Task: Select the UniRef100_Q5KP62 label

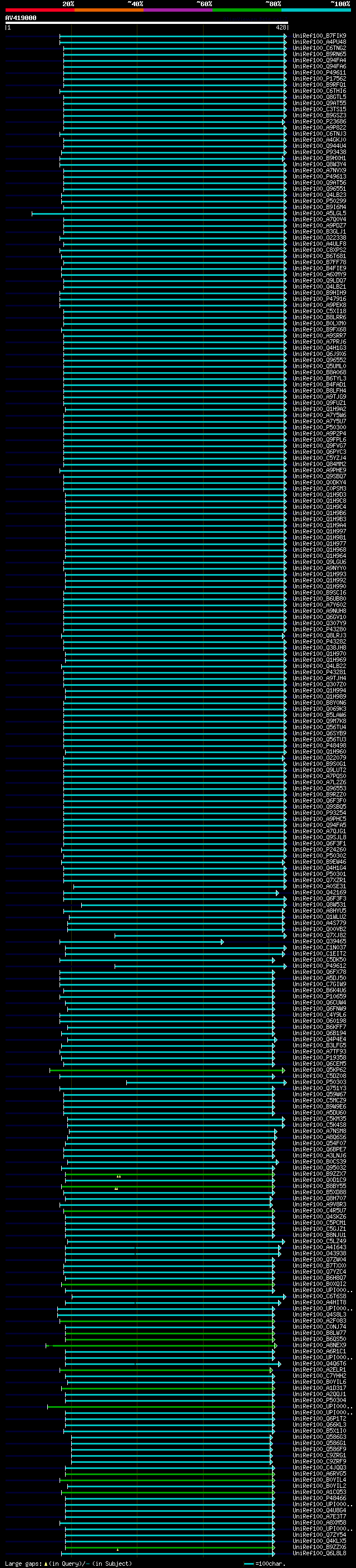Action: point(319,1070)
